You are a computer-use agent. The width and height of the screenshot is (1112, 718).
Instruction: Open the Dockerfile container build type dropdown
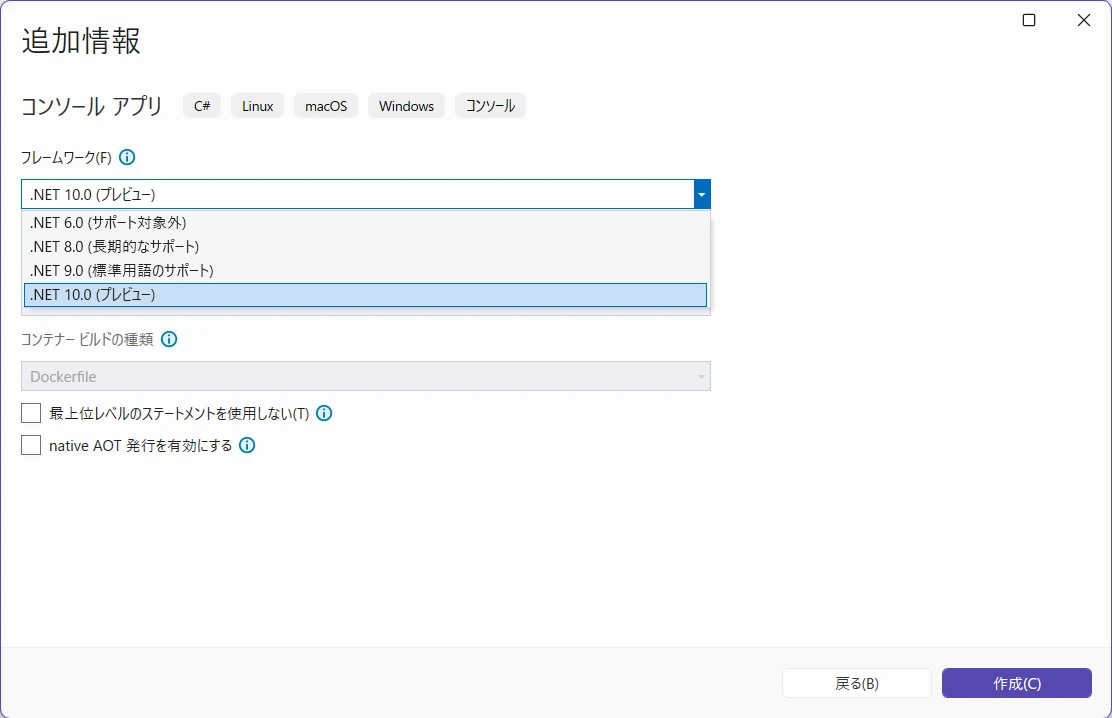(x=365, y=376)
